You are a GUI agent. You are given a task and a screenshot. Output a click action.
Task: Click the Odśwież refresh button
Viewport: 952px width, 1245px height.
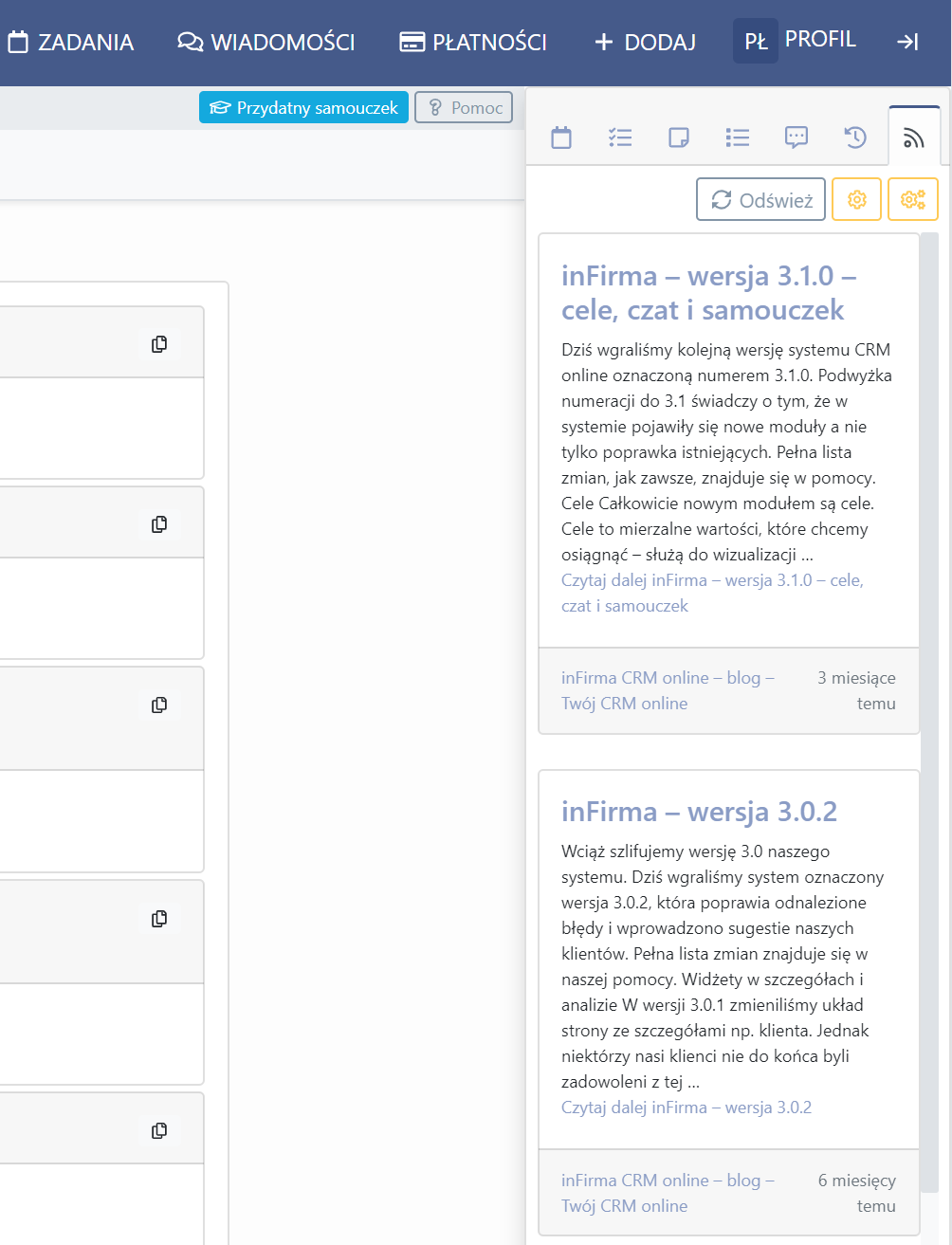point(761,199)
